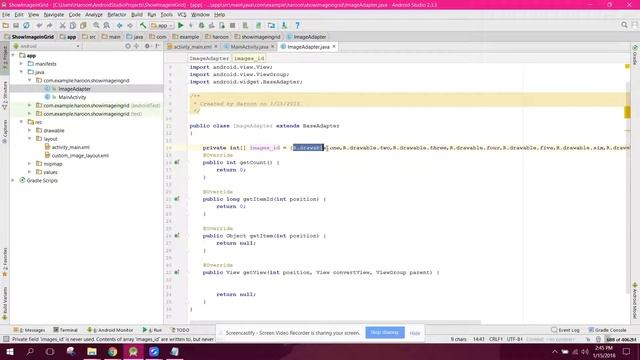Screen dimensions: 640x360
Task: Click the images_id breadcrumb in editor
Action: tap(249, 58)
